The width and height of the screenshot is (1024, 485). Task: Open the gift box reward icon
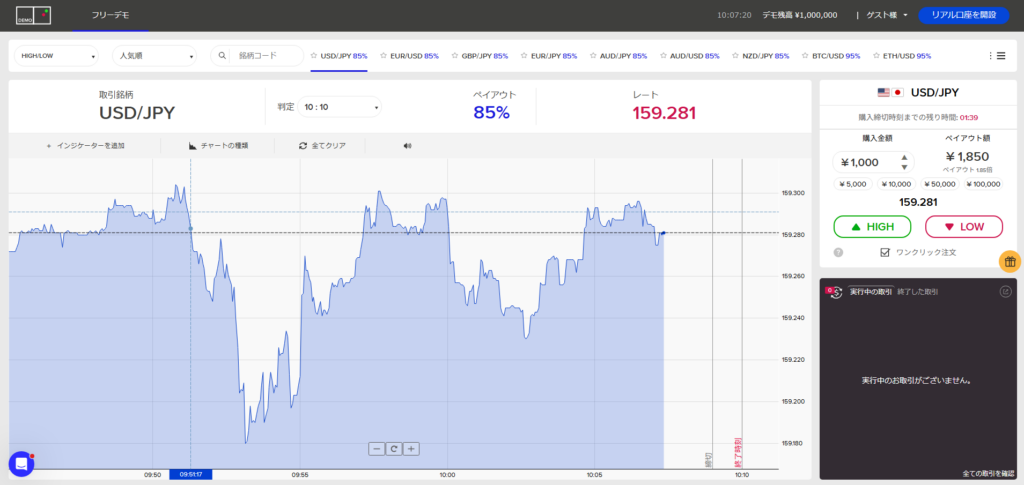1009,262
